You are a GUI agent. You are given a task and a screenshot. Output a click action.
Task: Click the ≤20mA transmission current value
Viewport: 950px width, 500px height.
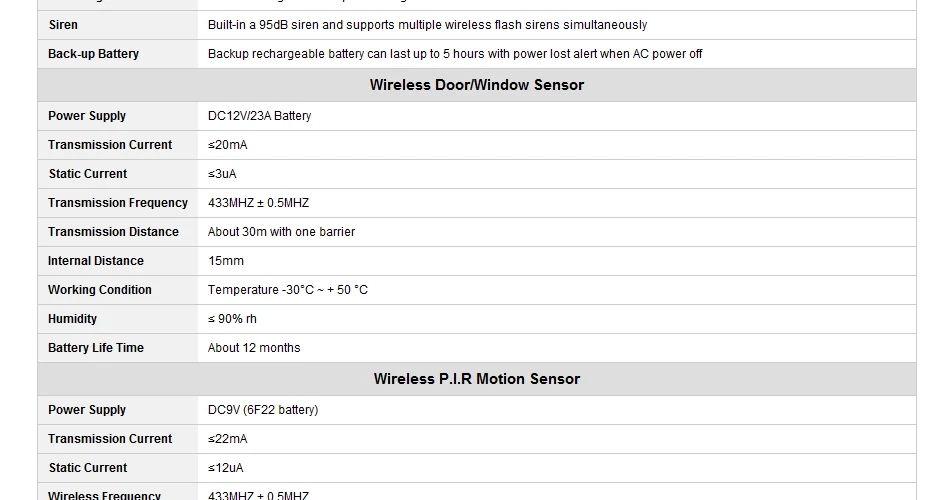pos(228,145)
